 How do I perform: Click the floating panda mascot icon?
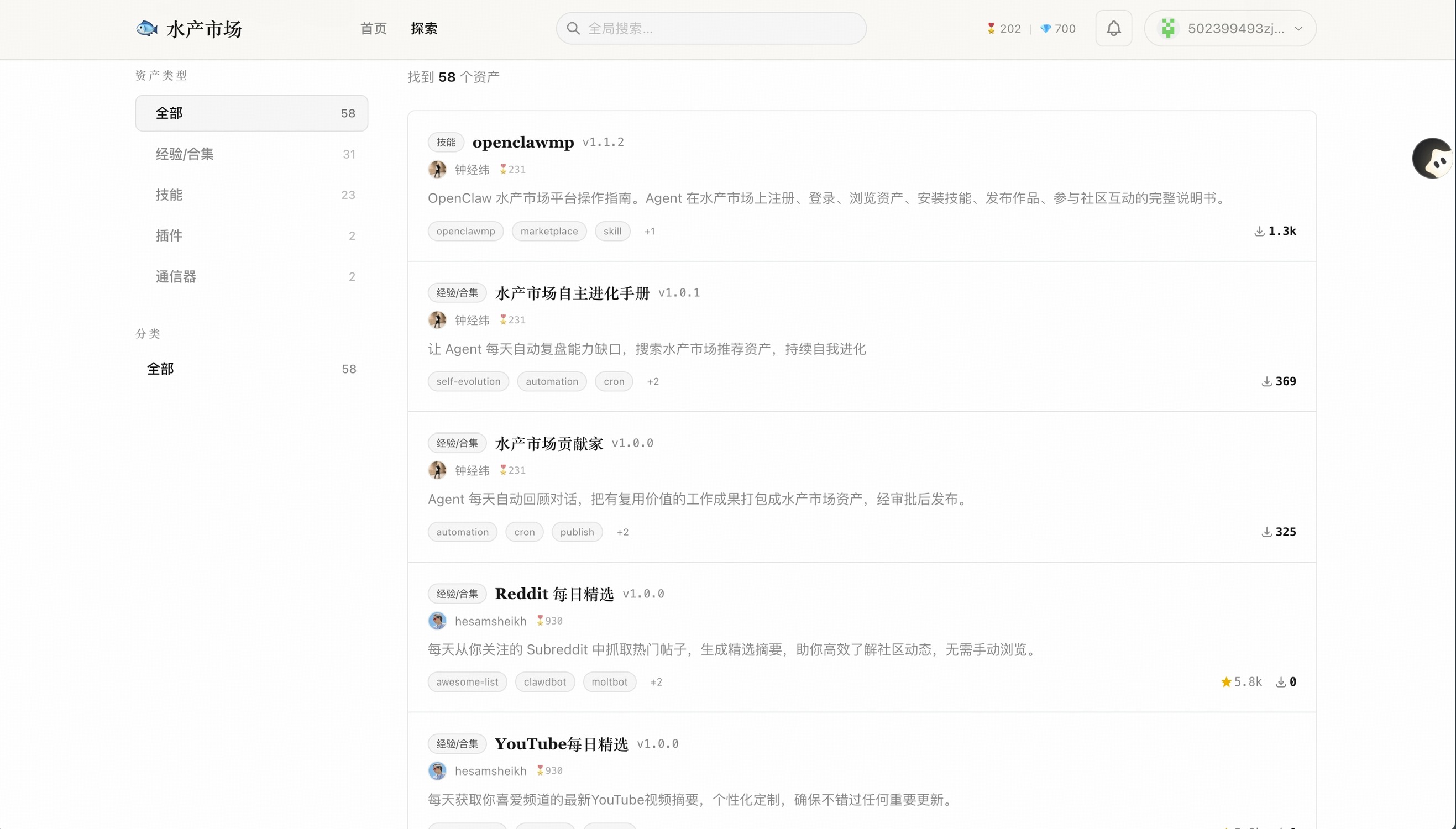pyautogui.click(x=1433, y=159)
